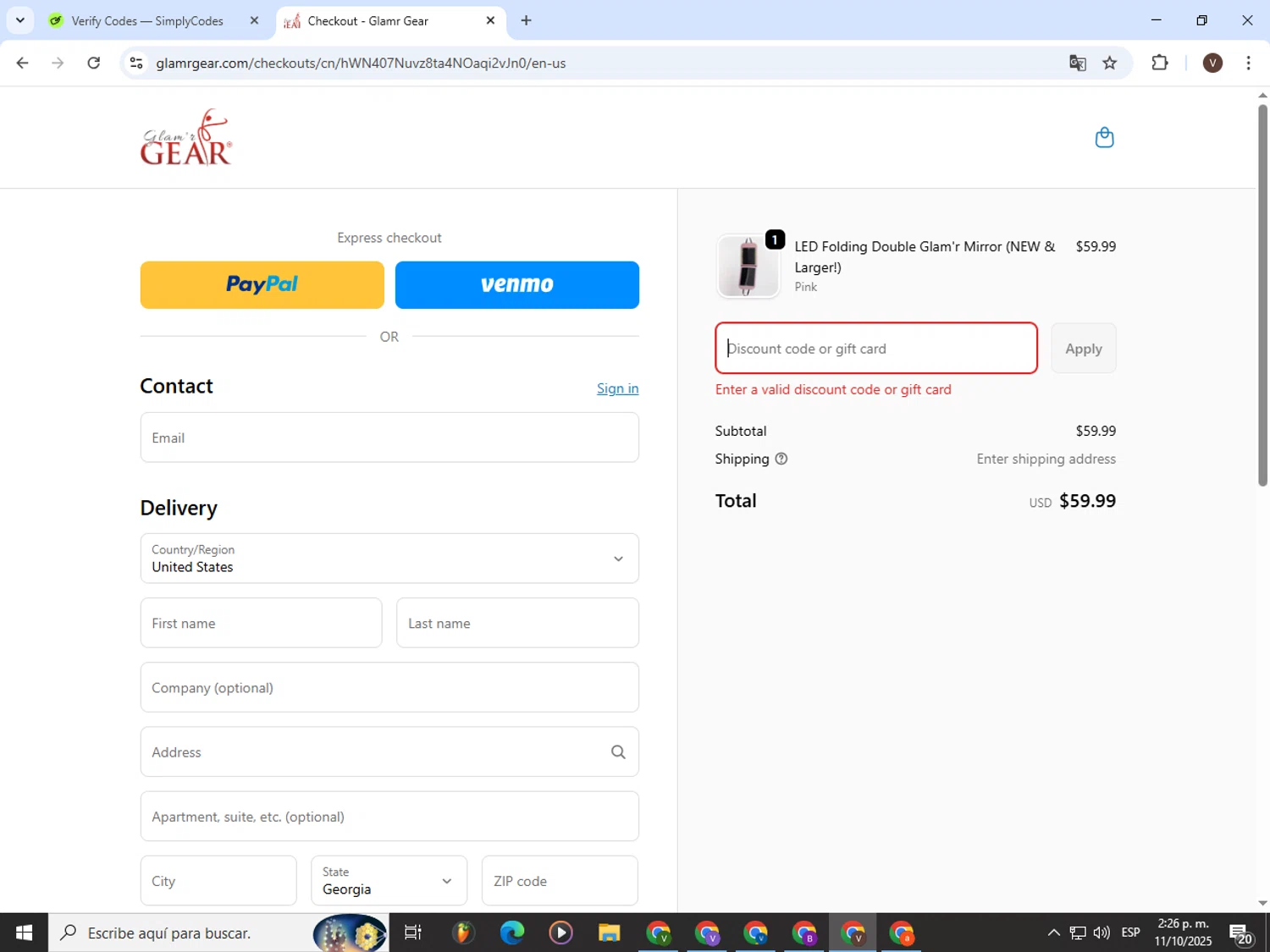Go back to the previous page

(22, 63)
